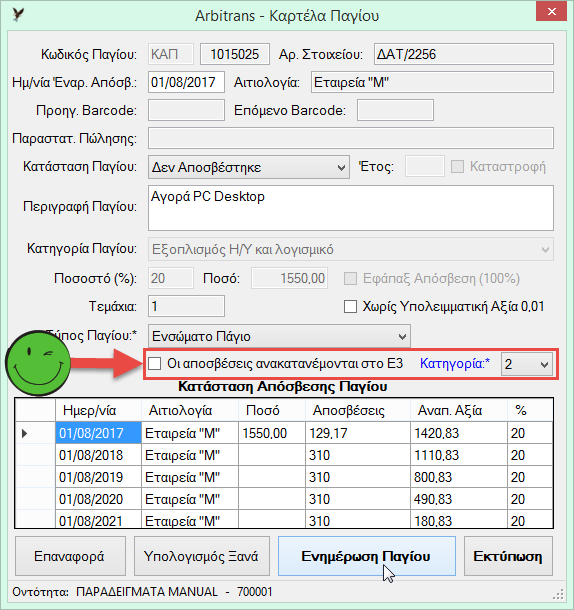Open the Κατάσταση Παγίου dropdown
574x610 pixels.
click(249, 167)
